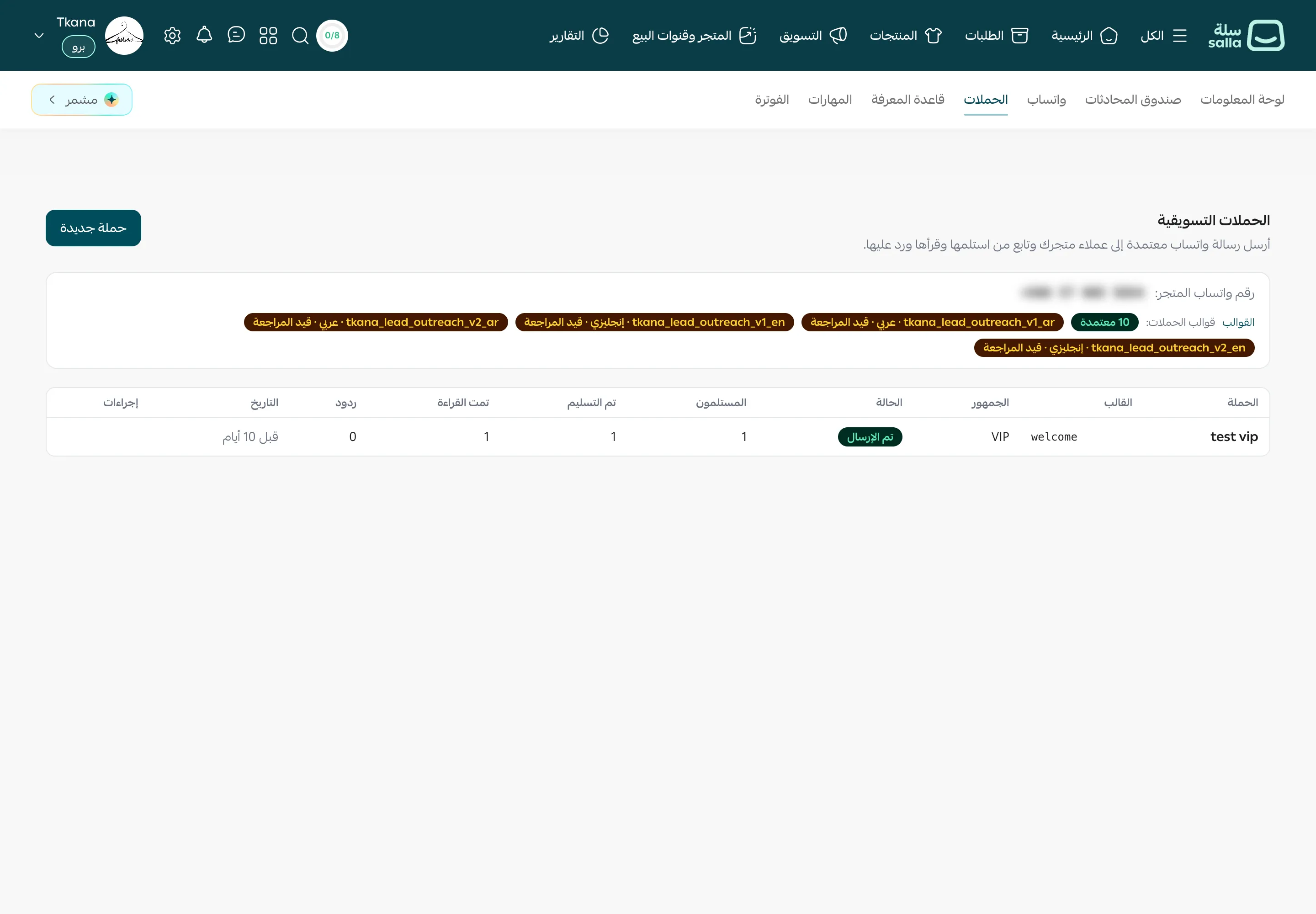Click the مثمر assistant button
This screenshot has height=914, width=1316.
82,100
